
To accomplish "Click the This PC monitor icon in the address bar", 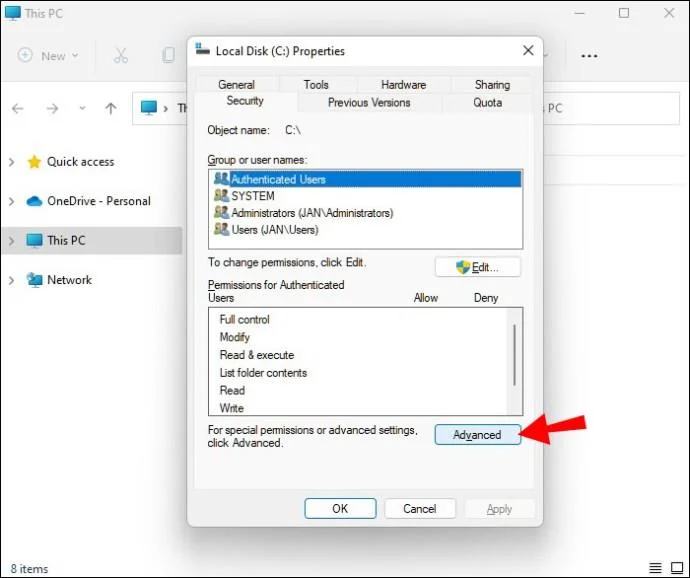I will [149, 107].
